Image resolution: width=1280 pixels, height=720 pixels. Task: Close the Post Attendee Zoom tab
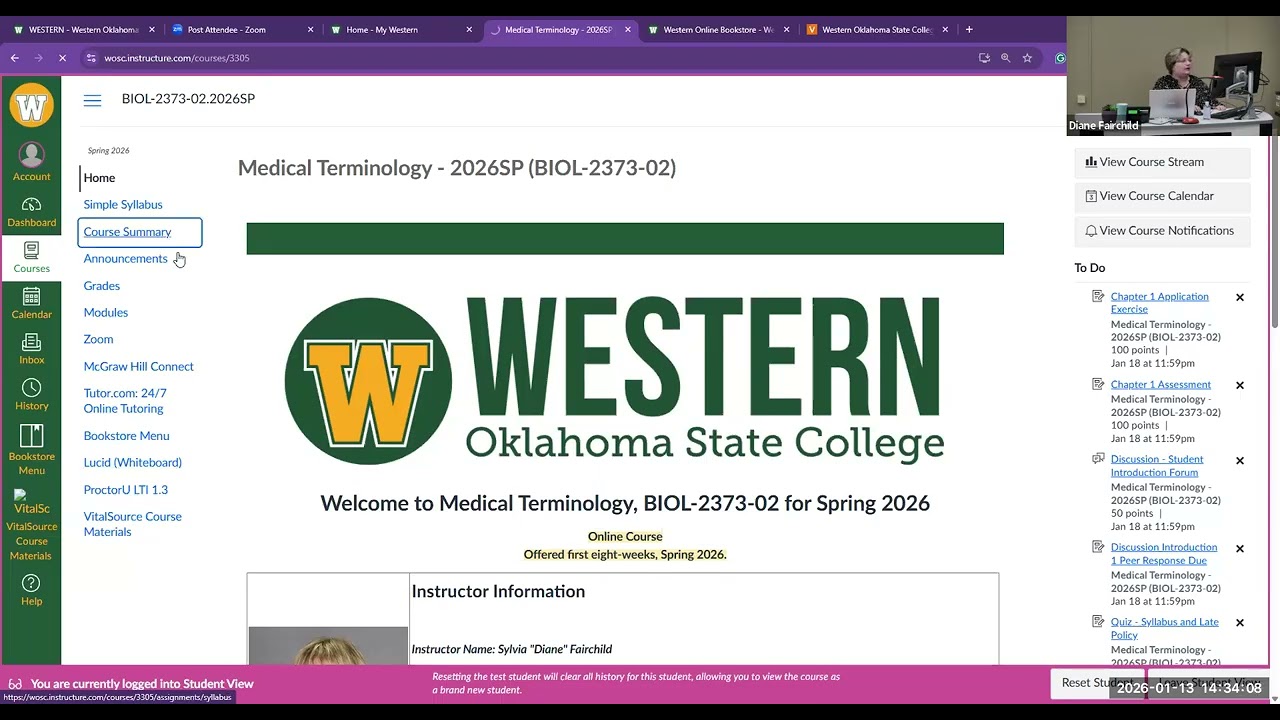point(310,29)
